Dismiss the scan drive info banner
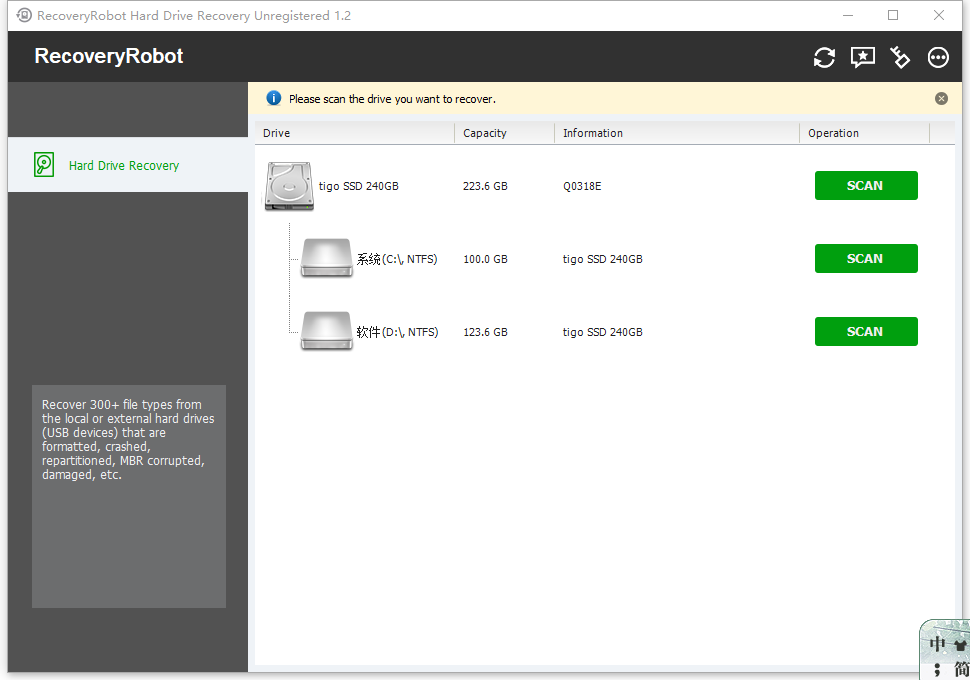This screenshot has width=970, height=680. pos(941,99)
